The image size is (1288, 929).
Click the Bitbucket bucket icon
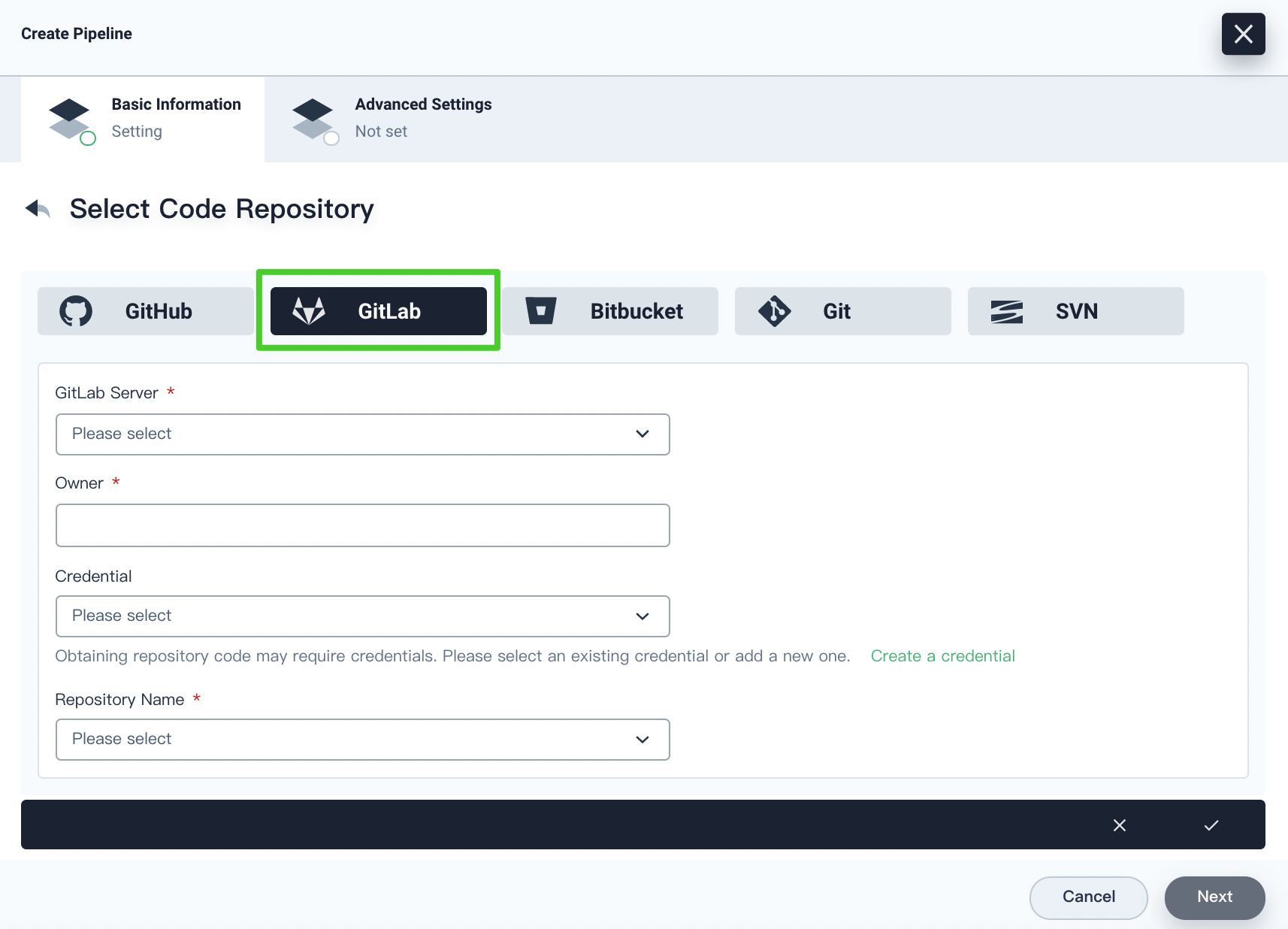pyautogui.click(x=541, y=311)
